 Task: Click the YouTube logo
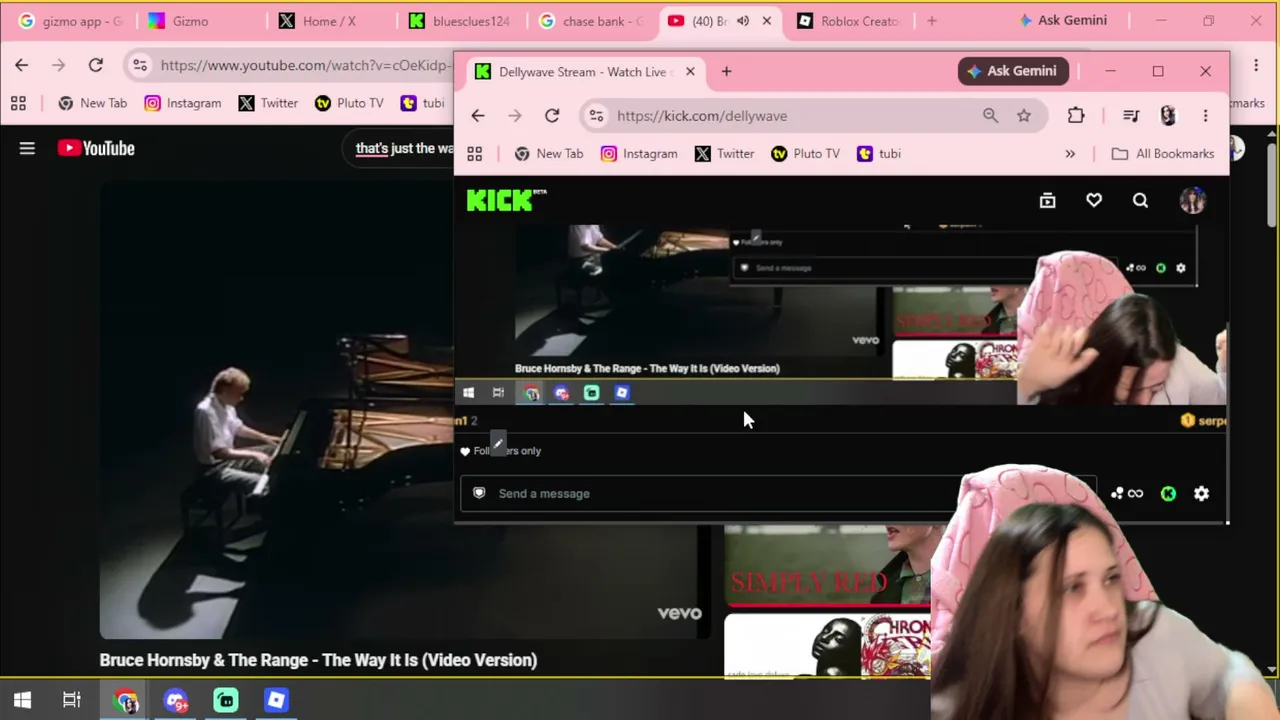point(96,148)
